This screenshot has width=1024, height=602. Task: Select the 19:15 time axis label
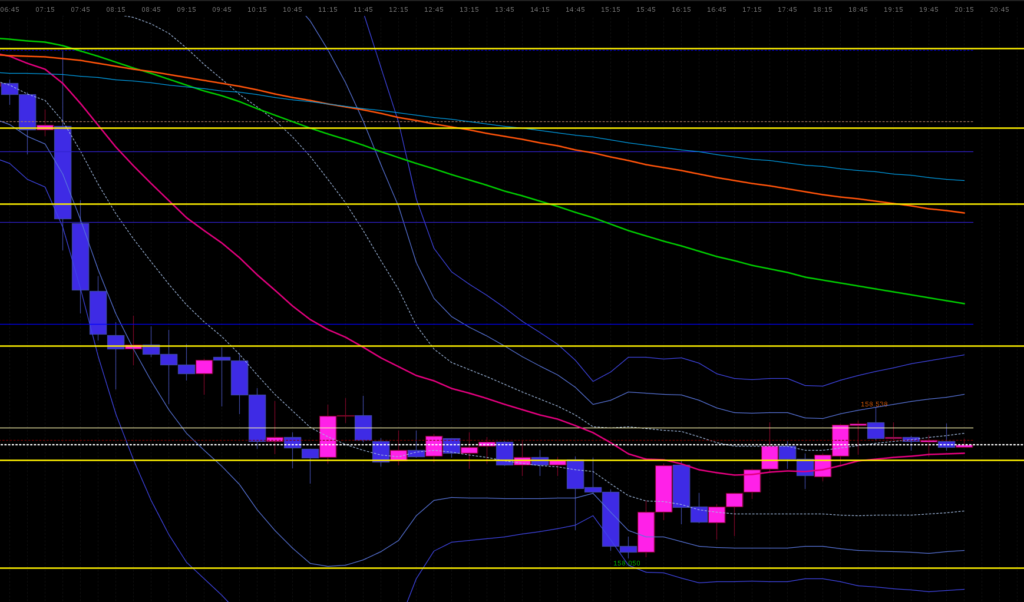point(893,9)
